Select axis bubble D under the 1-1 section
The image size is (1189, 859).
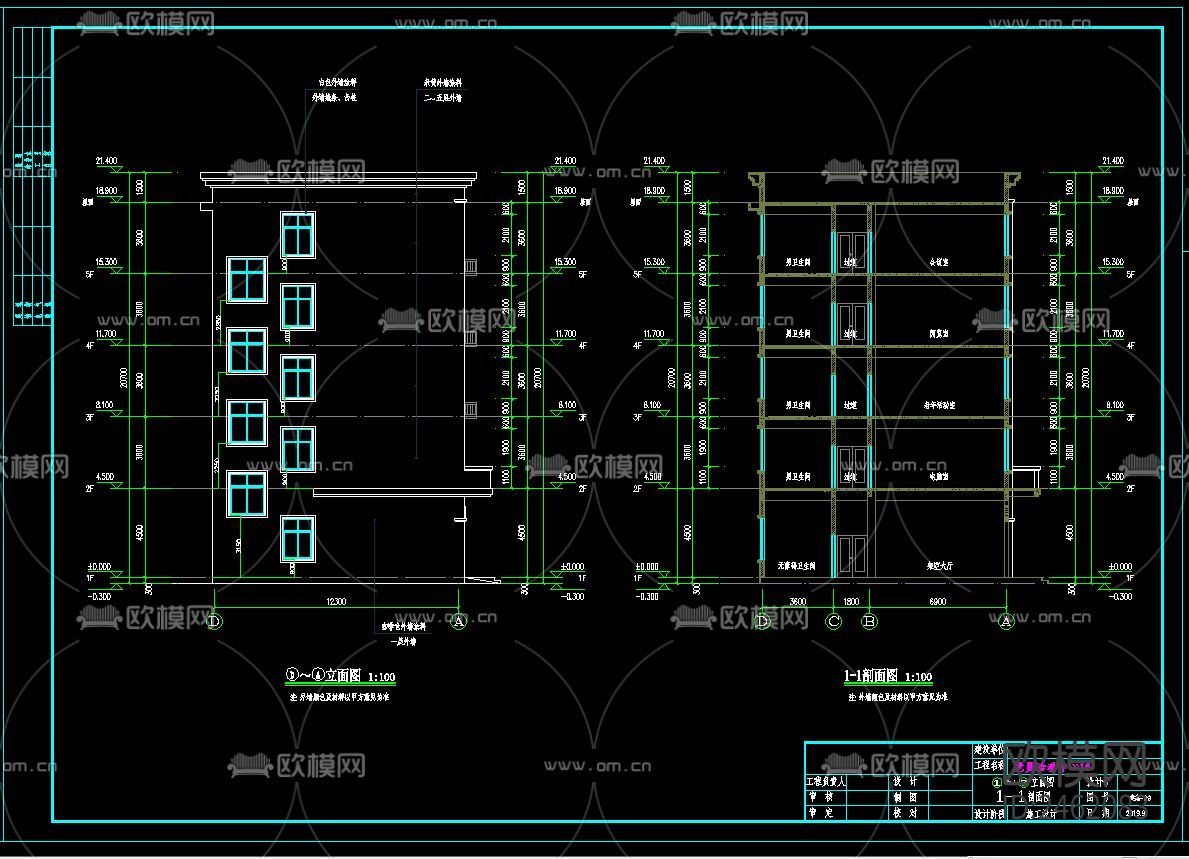762,622
